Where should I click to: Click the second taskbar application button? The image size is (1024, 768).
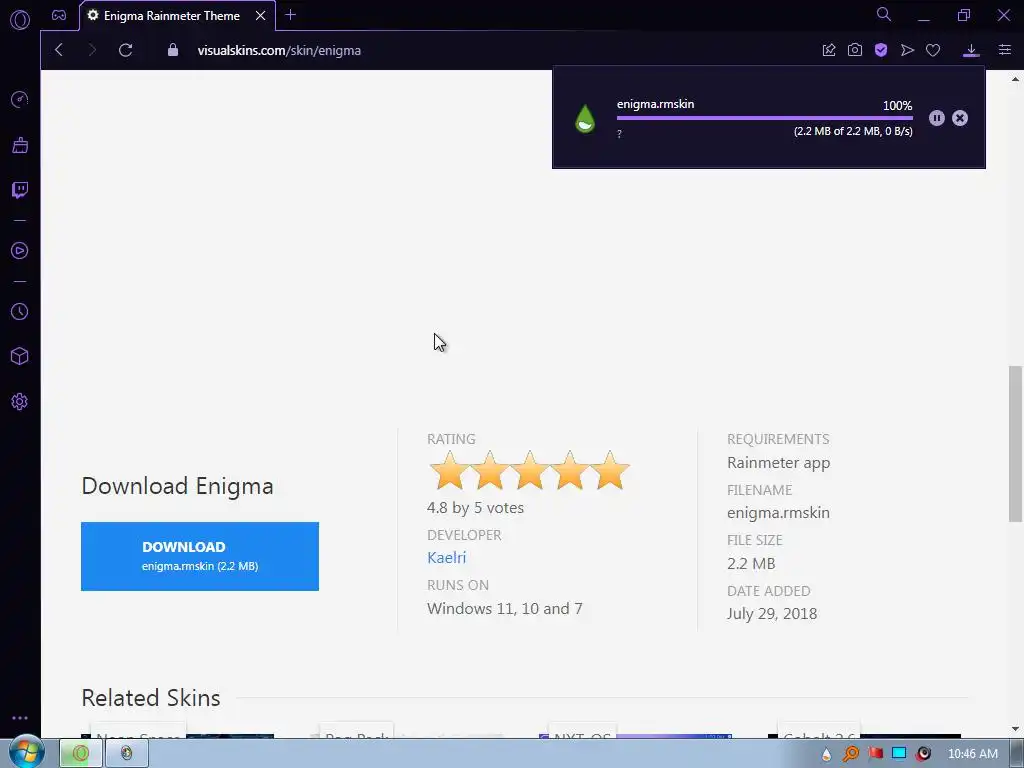click(126, 754)
